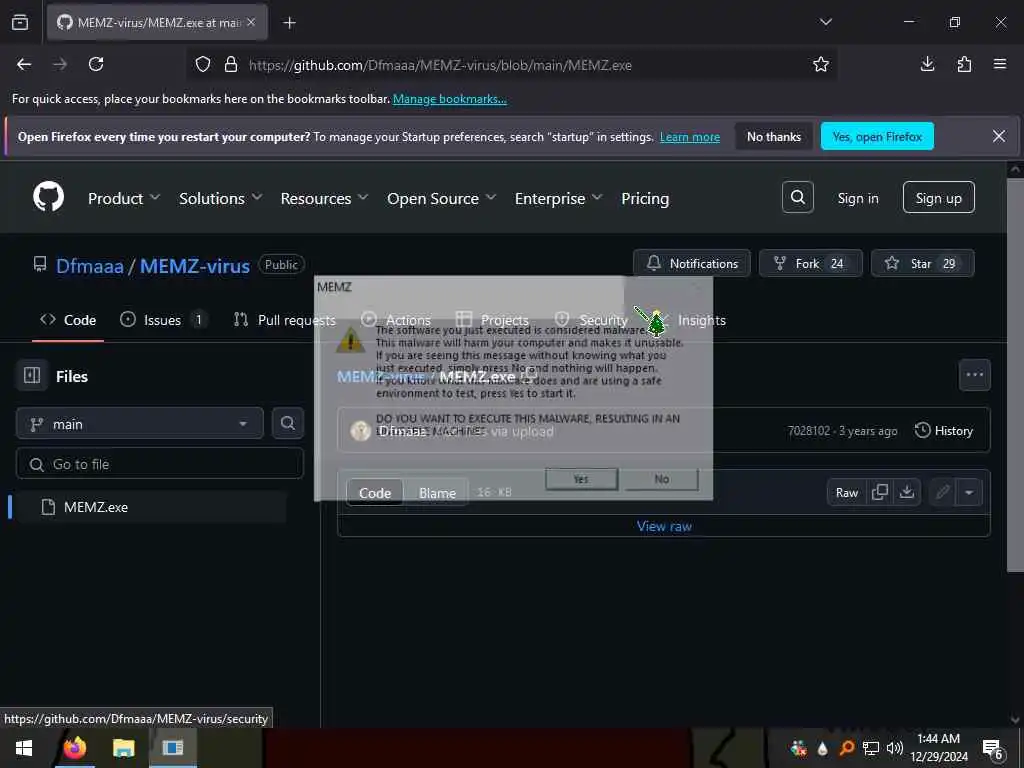
Task: Open the list all tabs dropdown
Action: (825, 22)
